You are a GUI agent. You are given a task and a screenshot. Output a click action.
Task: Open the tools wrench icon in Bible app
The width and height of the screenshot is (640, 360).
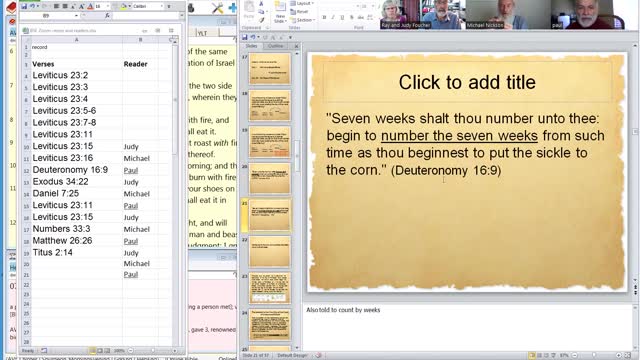coord(217,7)
